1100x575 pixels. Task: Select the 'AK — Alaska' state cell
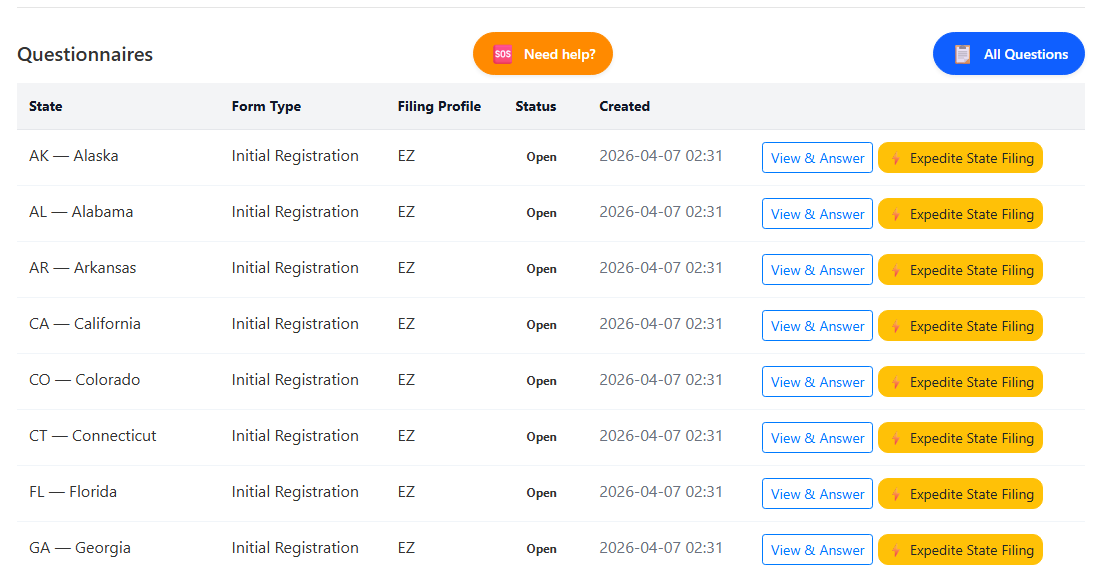click(74, 156)
